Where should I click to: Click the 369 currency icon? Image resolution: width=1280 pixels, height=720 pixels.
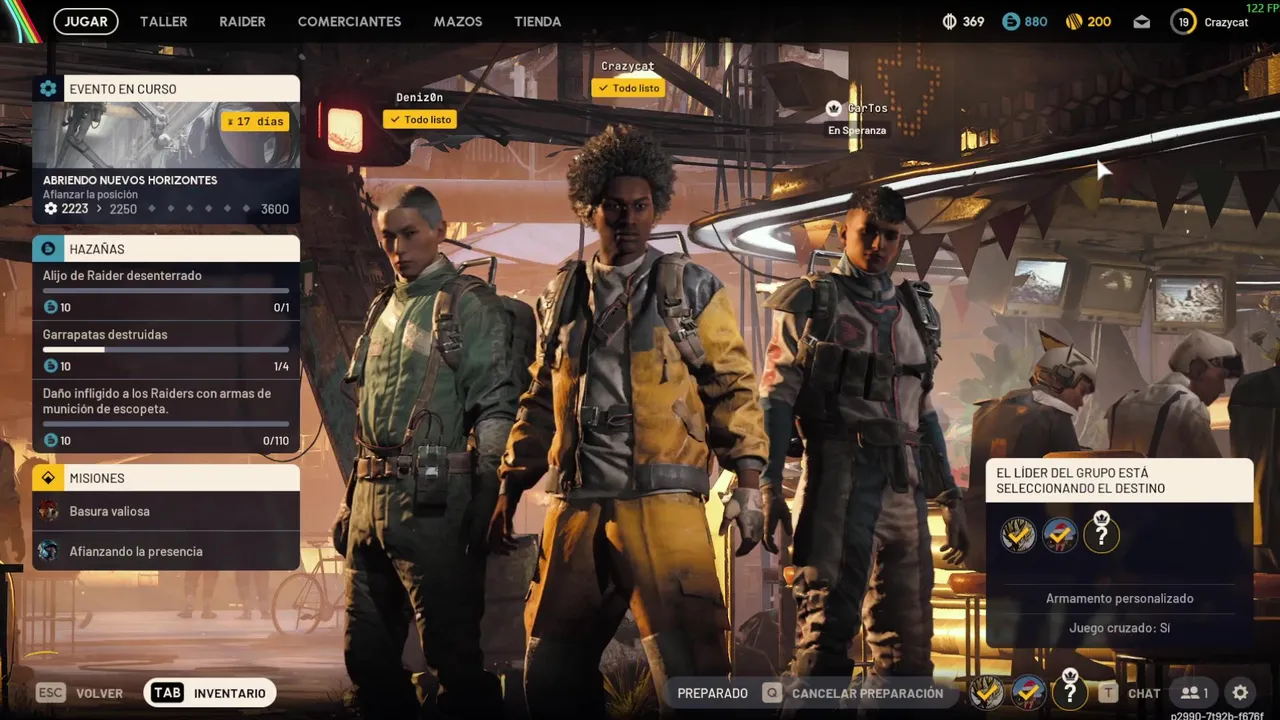(950, 21)
